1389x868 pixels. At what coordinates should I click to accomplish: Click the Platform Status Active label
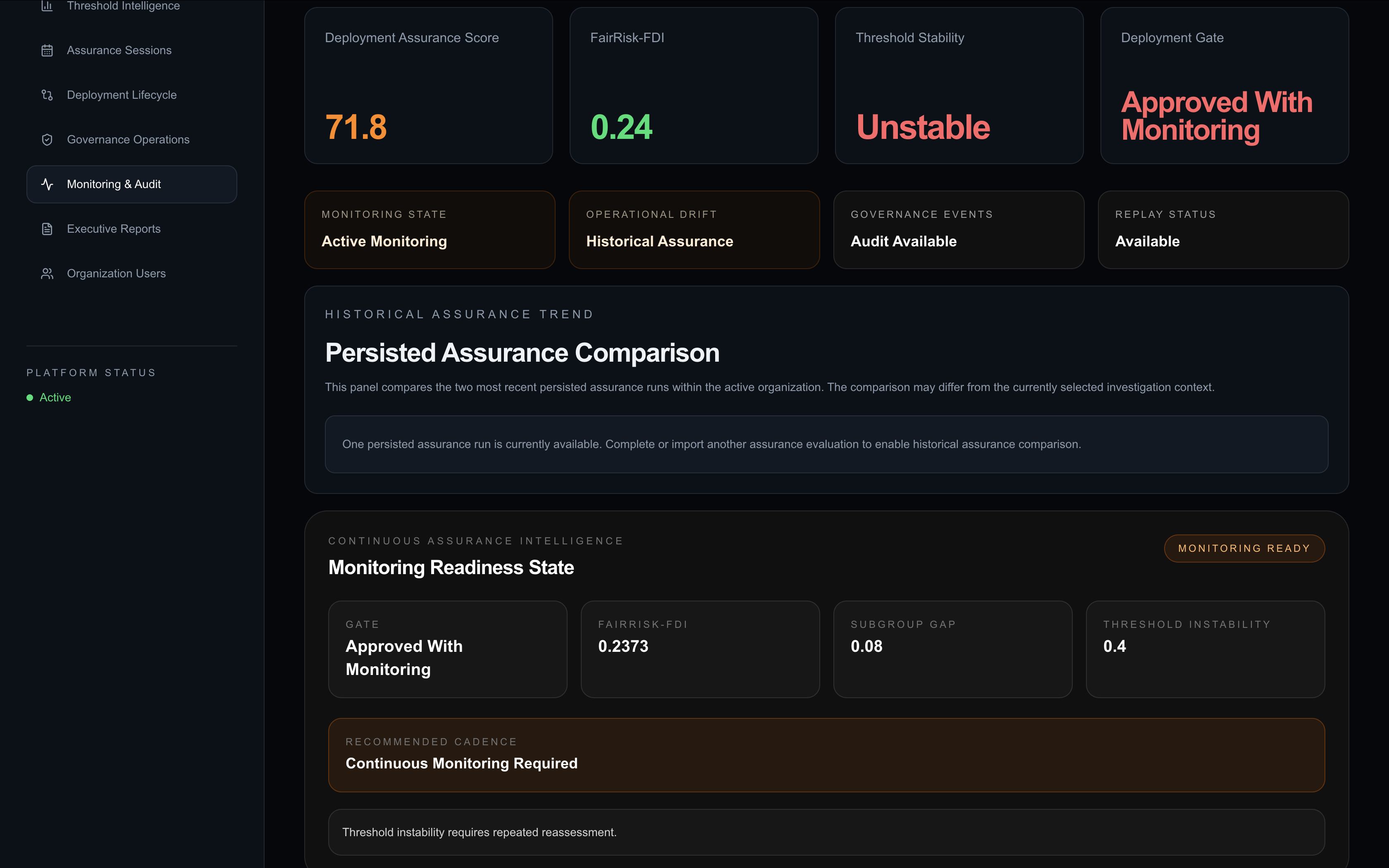pyautogui.click(x=55, y=397)
